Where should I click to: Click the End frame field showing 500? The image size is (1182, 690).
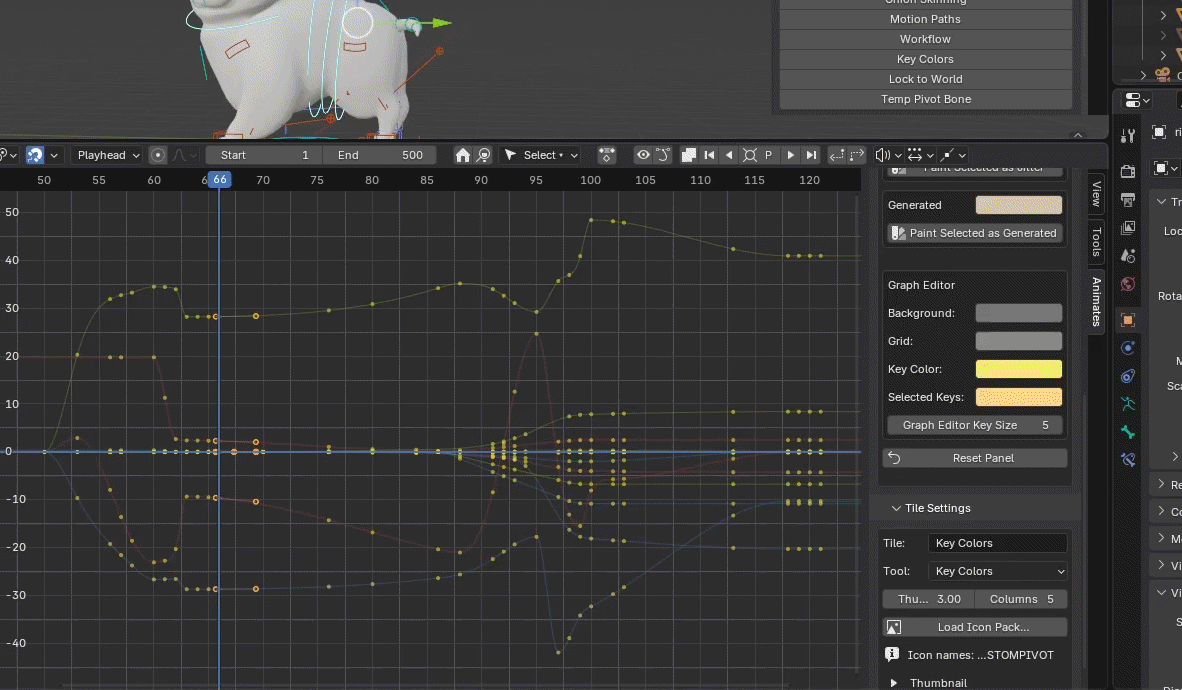(x=380, y=155)
